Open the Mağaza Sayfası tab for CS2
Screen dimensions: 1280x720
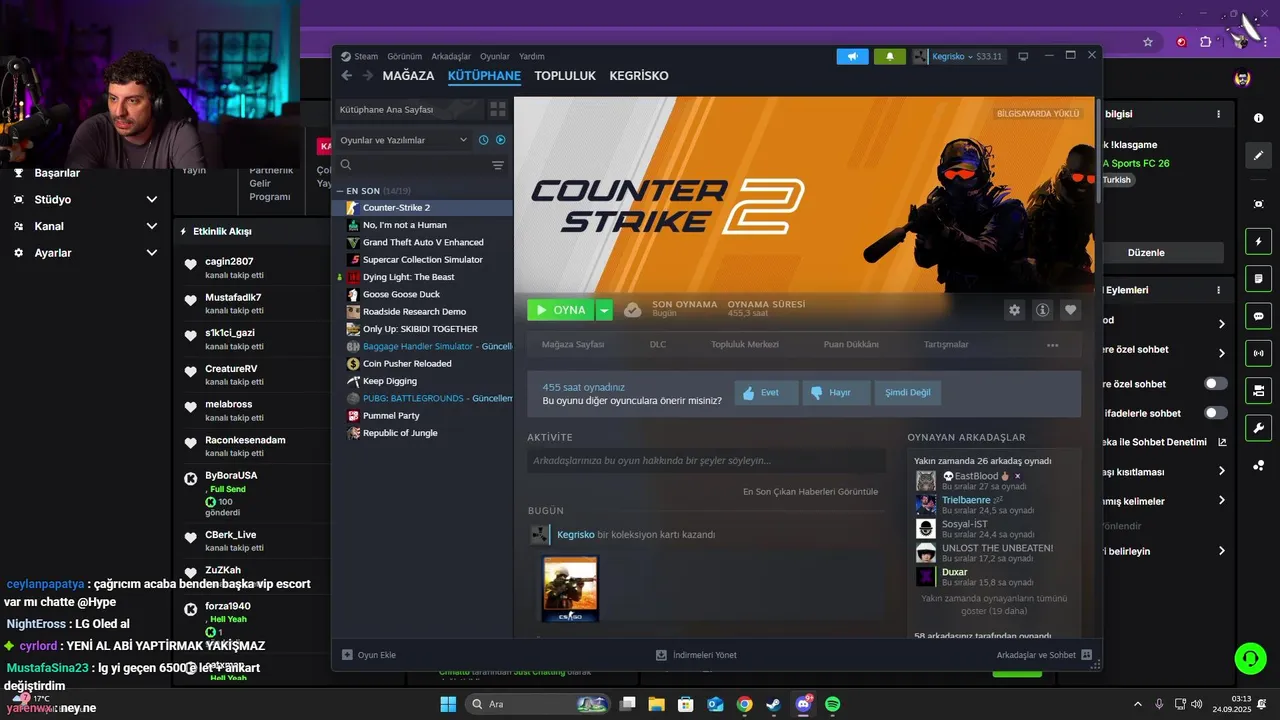573,344
